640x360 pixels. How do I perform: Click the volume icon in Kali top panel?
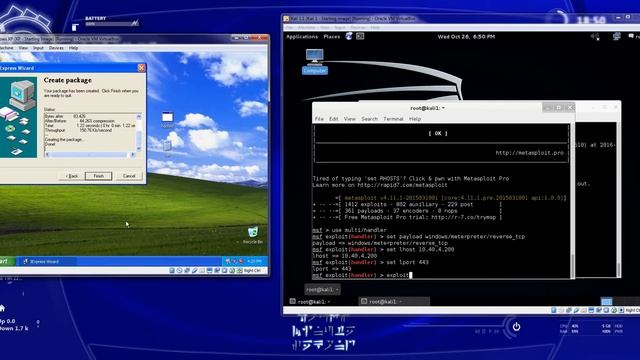click(x=595, y=37)
